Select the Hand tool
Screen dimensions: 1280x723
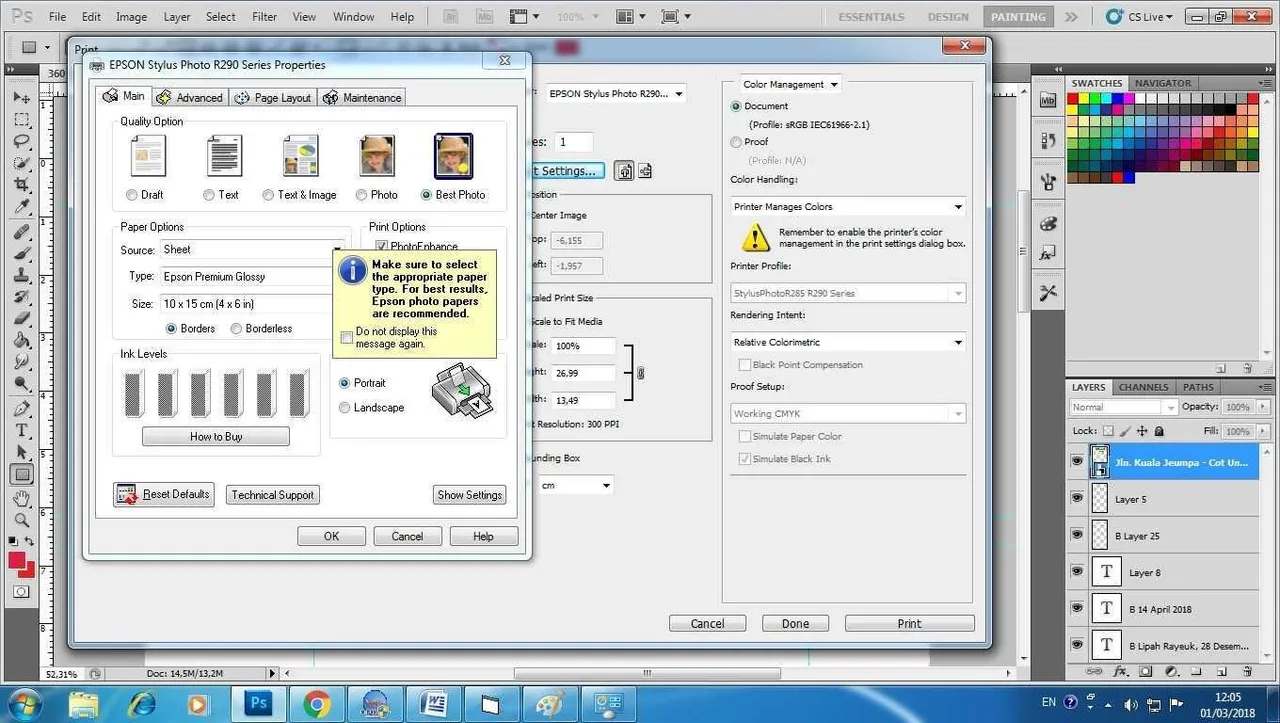tap(21, 498)
